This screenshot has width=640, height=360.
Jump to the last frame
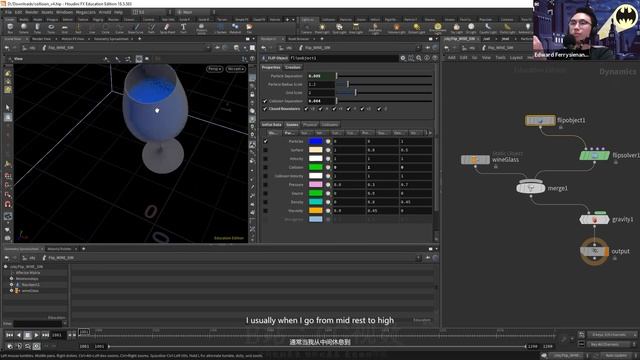click(45, 335)
